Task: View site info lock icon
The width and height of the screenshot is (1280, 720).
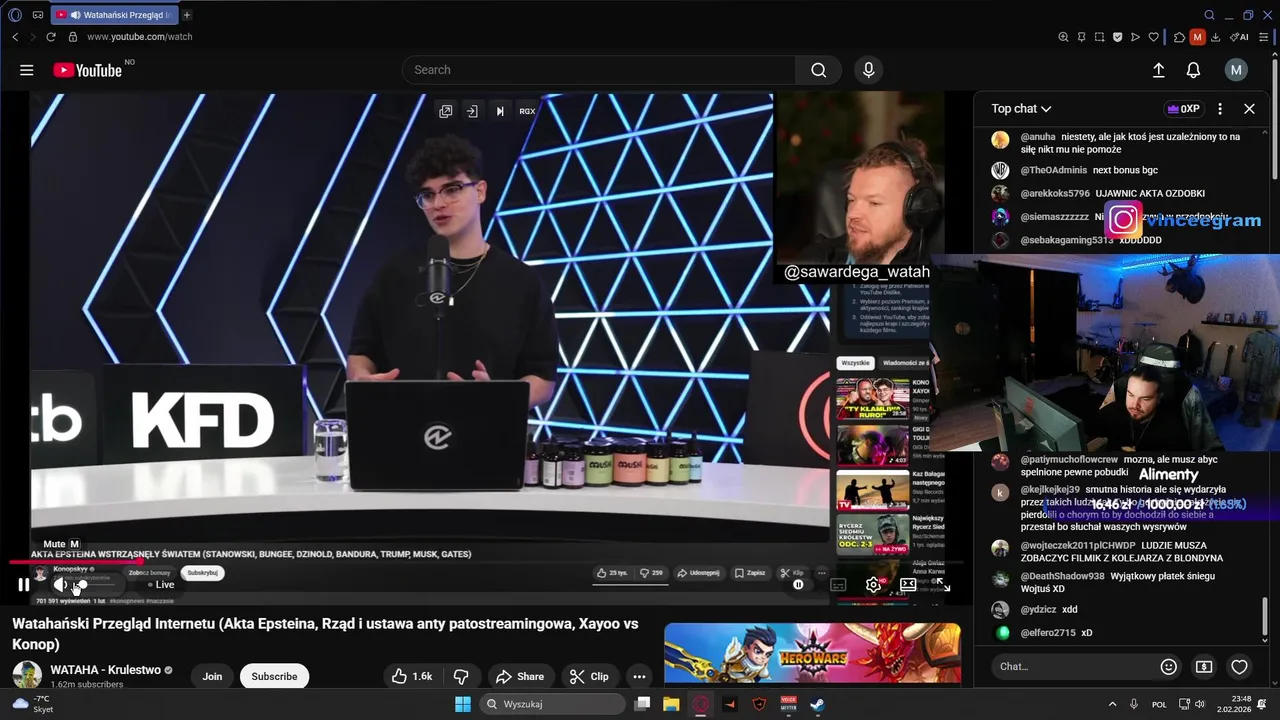Action: tap(72, 37)
